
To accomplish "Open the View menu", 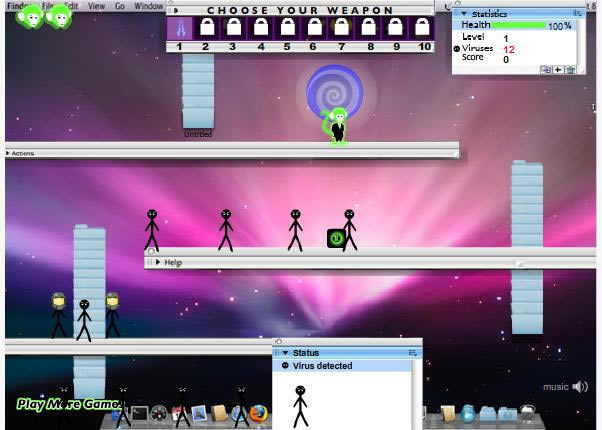I will click(96, 6).
